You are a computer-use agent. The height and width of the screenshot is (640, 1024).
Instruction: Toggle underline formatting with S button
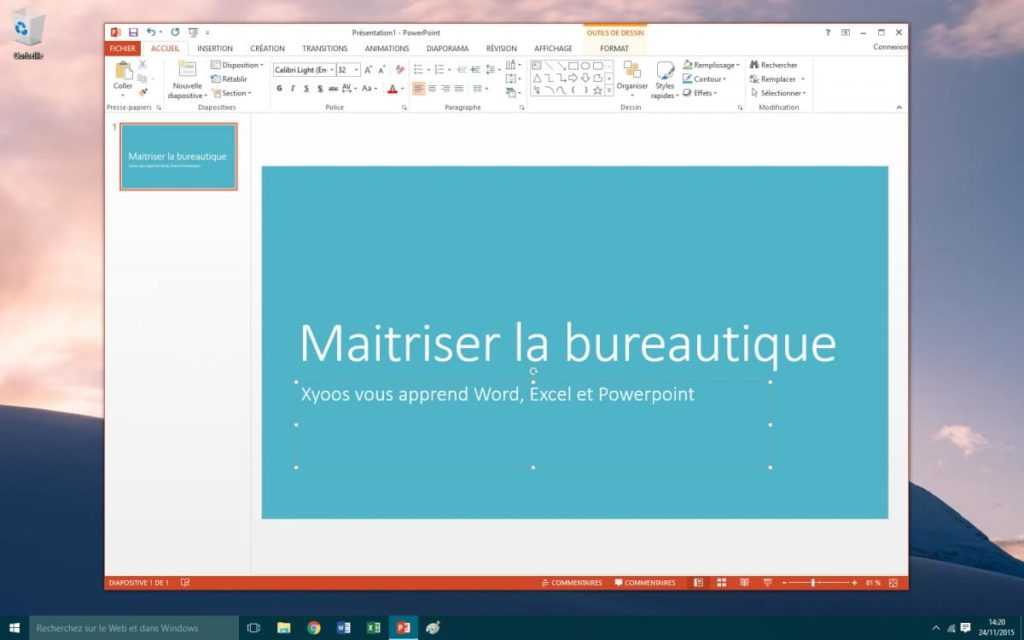pos(306,88)
